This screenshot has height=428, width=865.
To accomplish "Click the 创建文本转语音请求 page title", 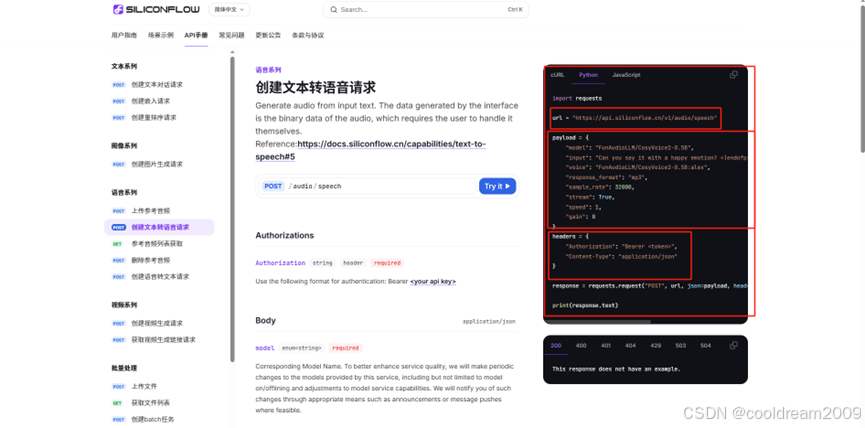I will point(316,87).
